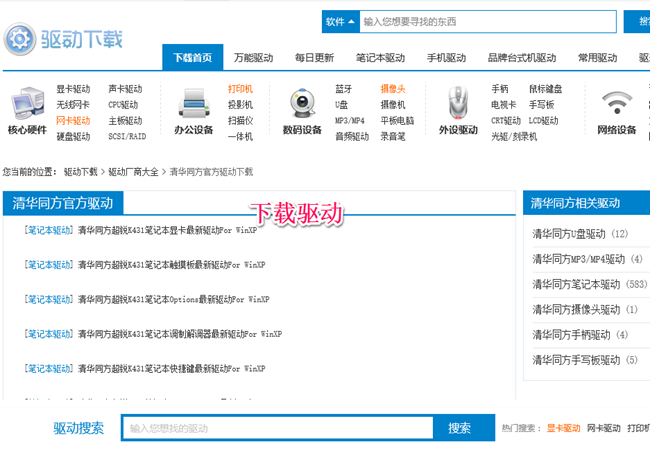650x450 pixels.
Task: Select the 一体机 link
Action: [x=240, y=136]
